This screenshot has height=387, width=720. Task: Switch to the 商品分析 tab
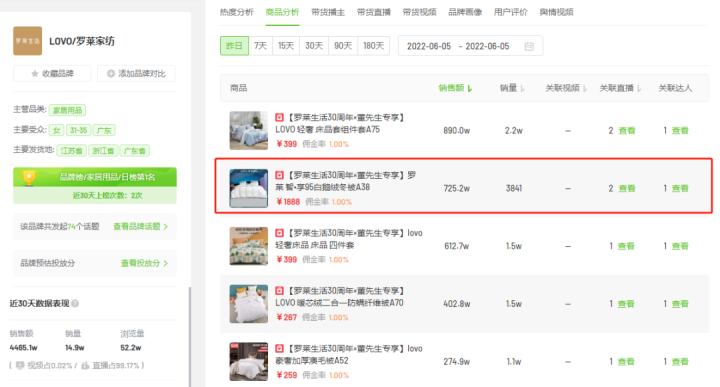coord(282,12)
